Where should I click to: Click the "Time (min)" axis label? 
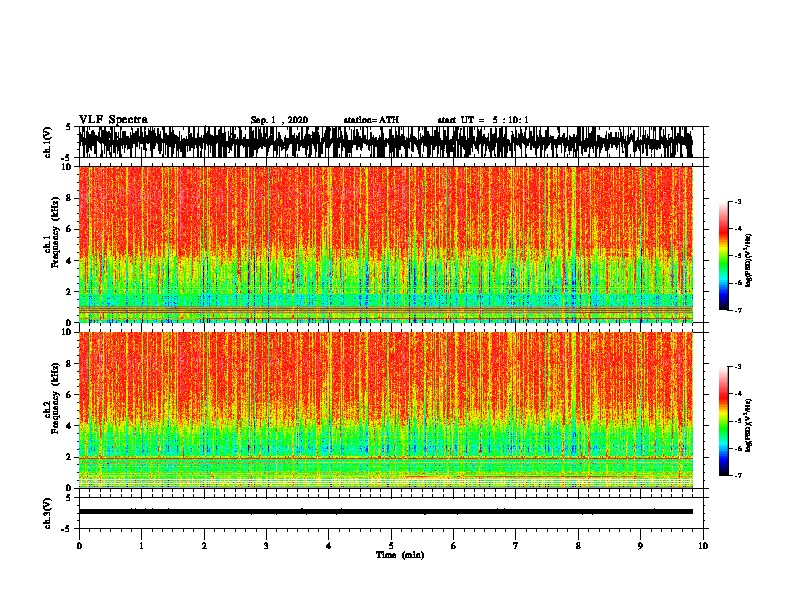point(400,555)
